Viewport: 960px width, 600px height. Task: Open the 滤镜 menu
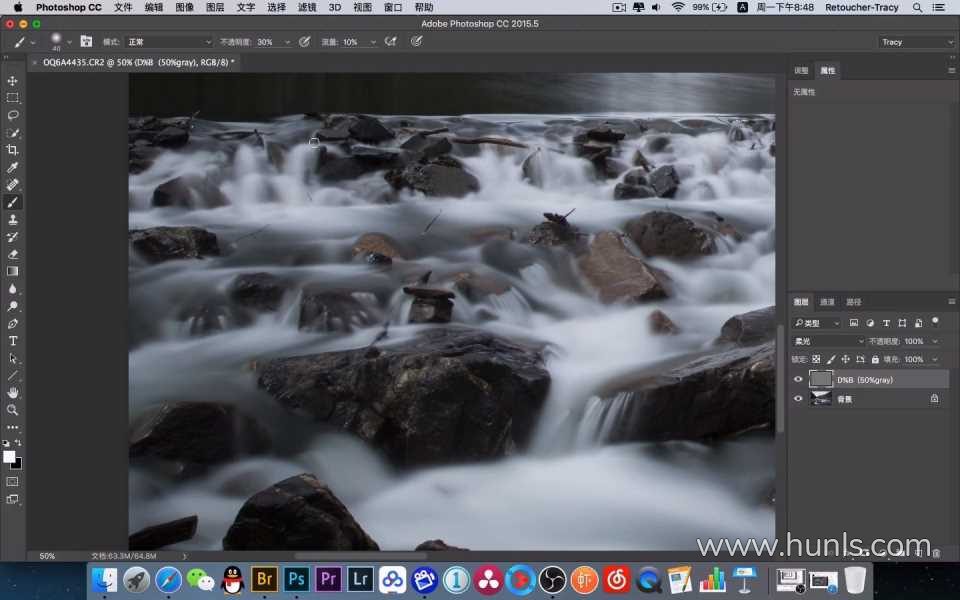(307, 7)
